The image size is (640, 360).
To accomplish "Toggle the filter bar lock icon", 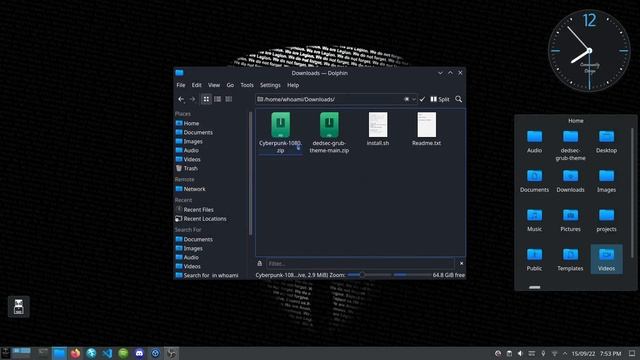I will point(260,264).
